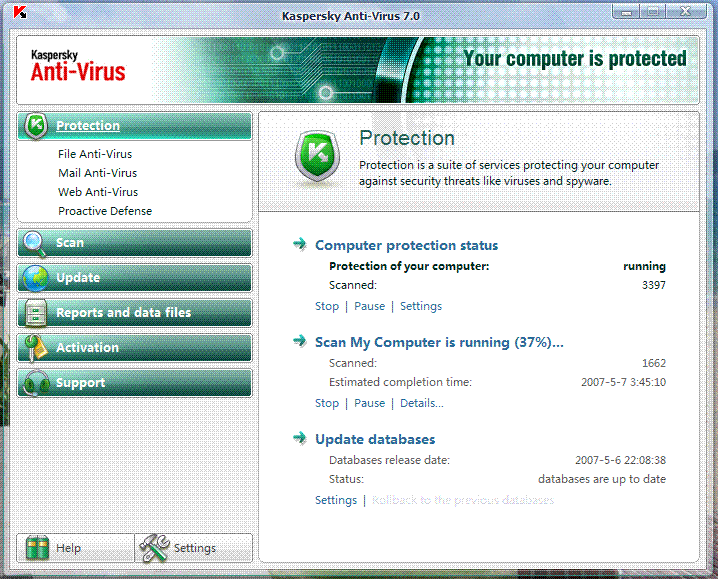The height and width of the screenshot is (579, 718).
Task: Stop computer protection
Action: tap(327, 306)
